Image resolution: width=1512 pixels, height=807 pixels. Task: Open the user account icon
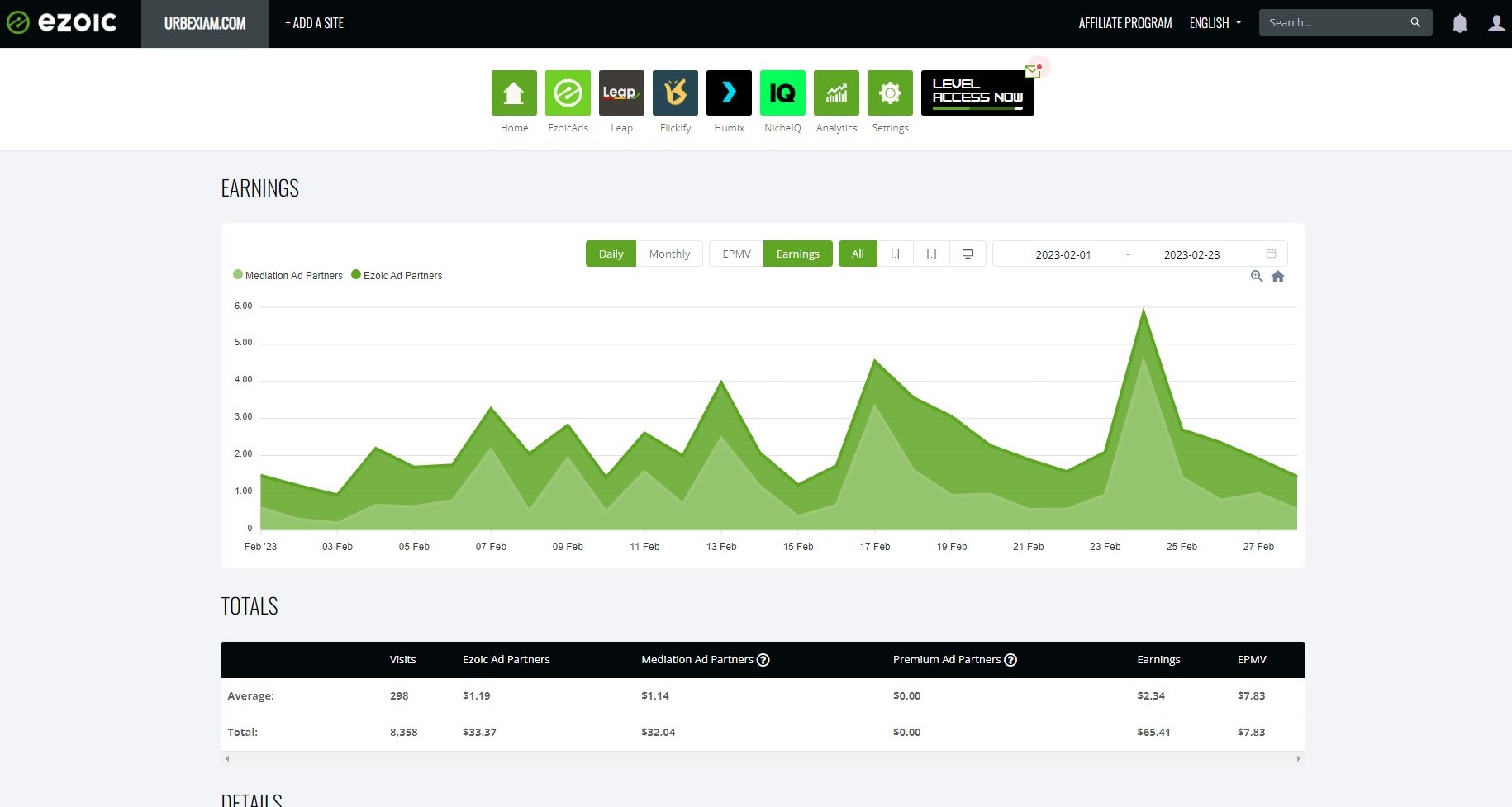pos(1496,23)
